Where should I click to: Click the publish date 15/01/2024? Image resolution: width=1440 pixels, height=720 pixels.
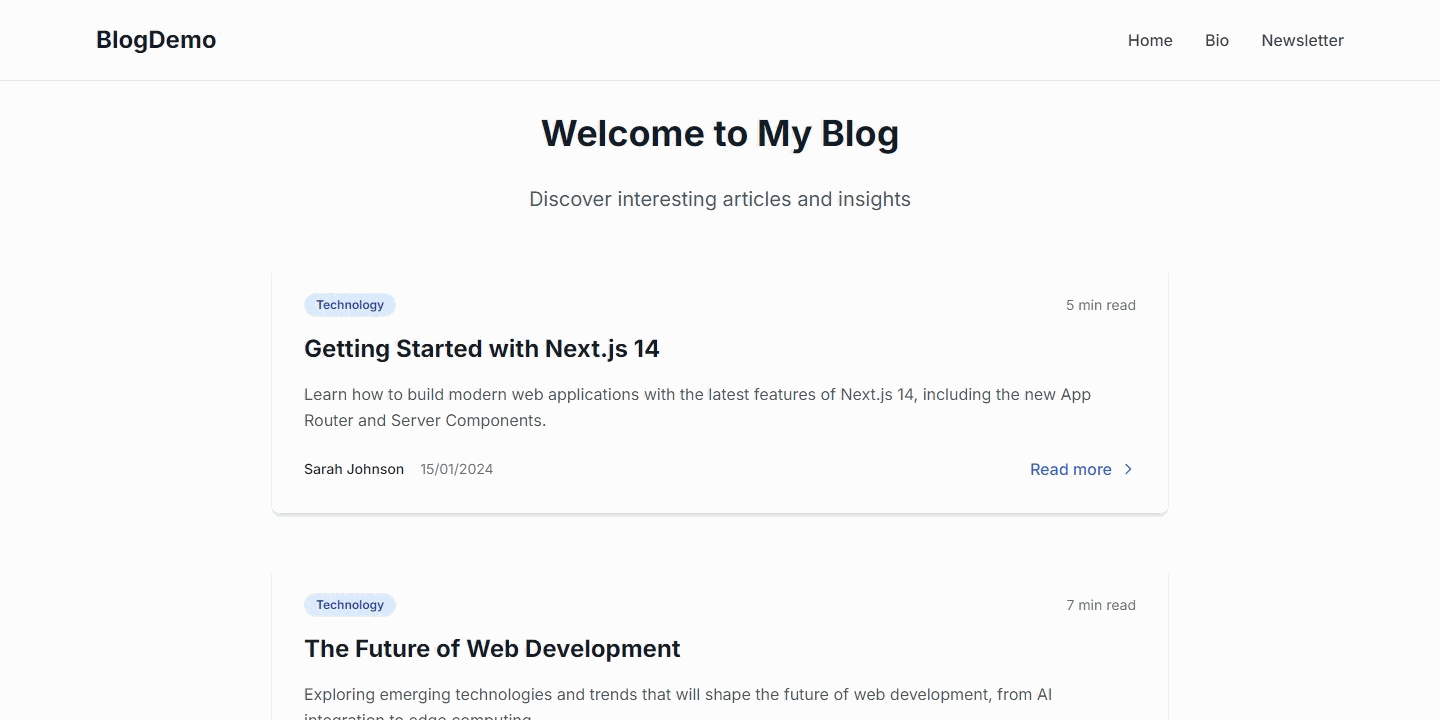point(456,469)
